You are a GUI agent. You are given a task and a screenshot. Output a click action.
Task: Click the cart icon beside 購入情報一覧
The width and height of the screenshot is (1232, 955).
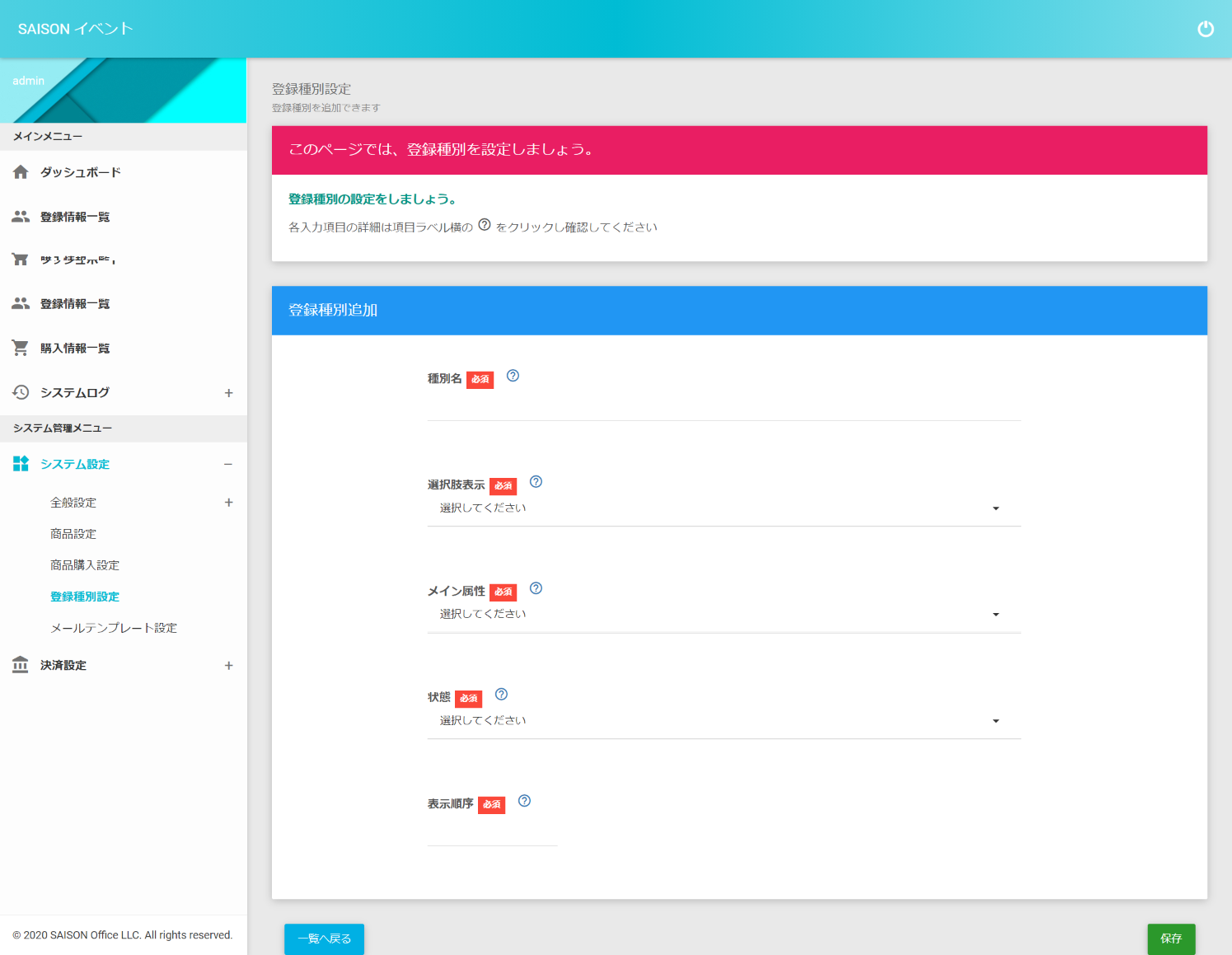pyautogui.click(x=21, y=348)
